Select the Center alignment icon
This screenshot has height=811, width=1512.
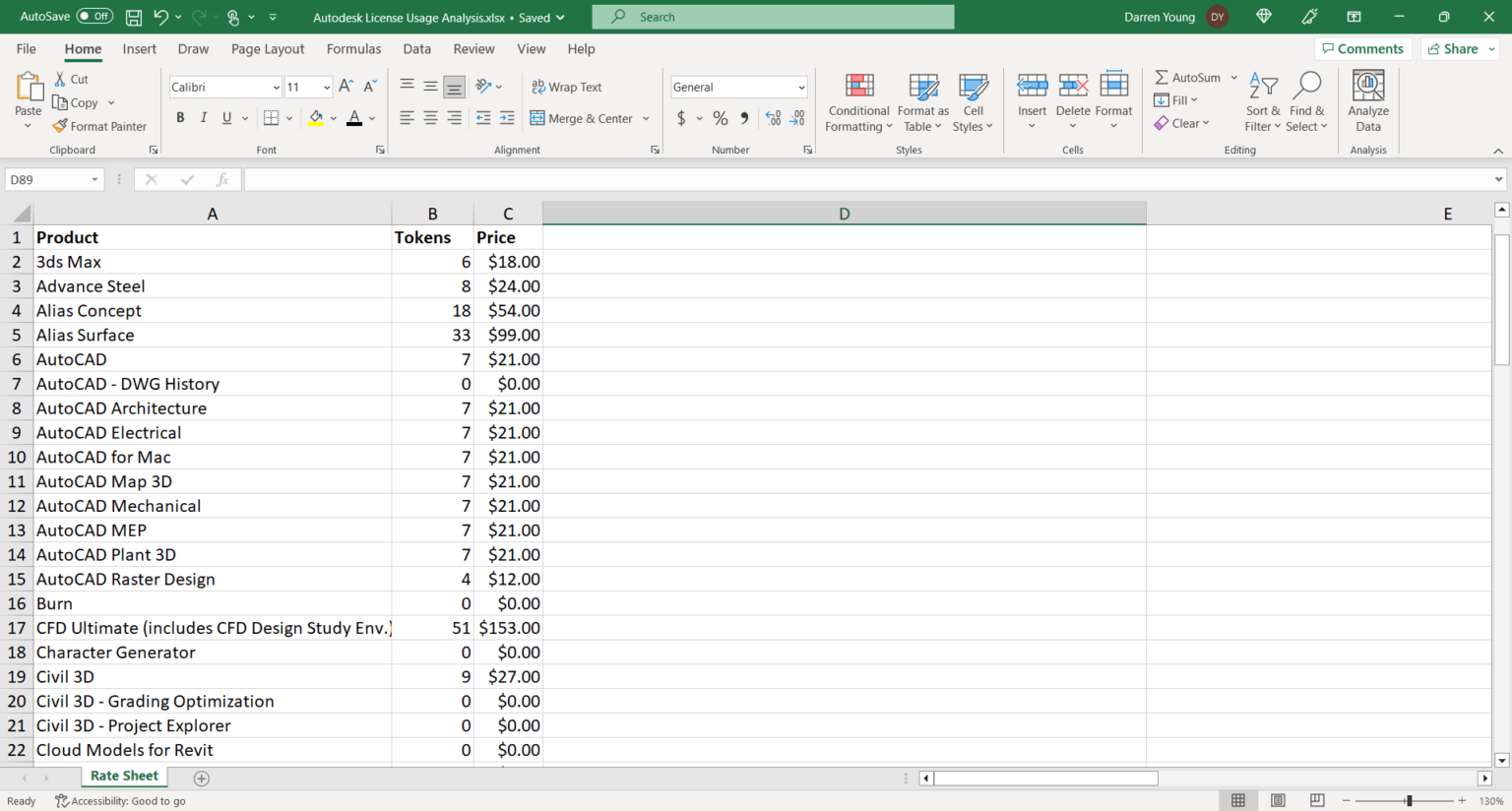click(430, 117)
